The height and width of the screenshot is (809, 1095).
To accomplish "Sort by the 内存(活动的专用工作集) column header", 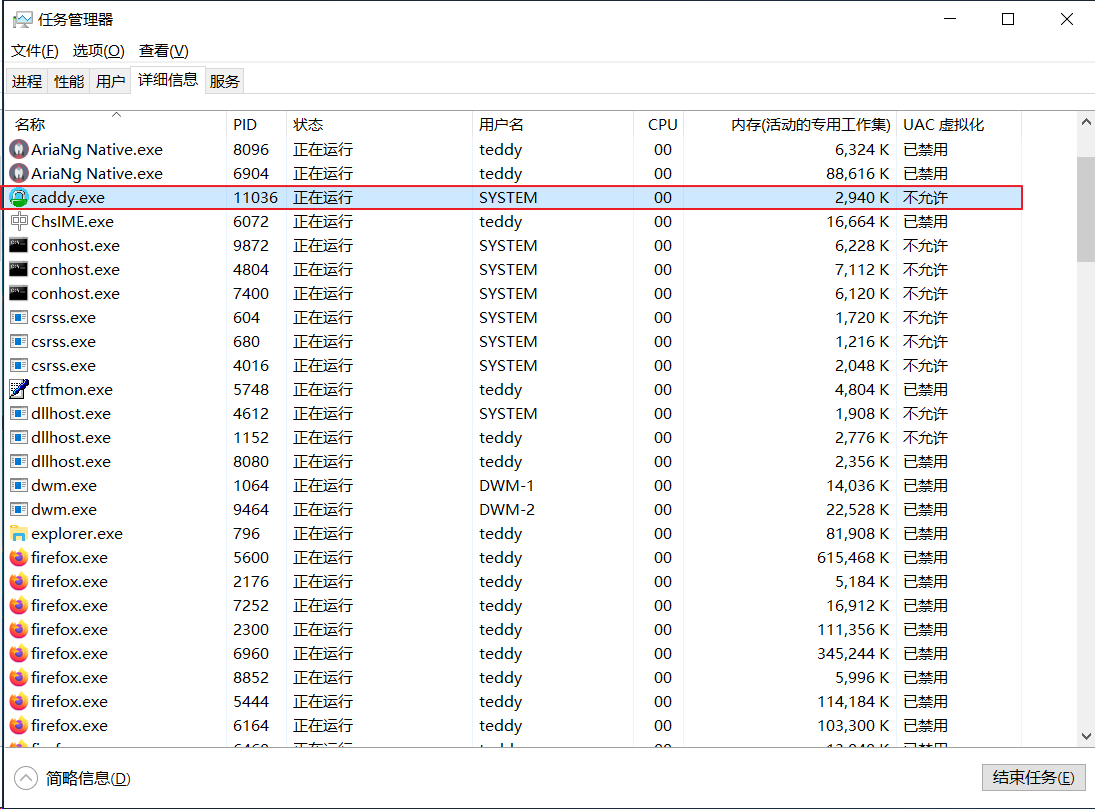I will tap(790, 124).
